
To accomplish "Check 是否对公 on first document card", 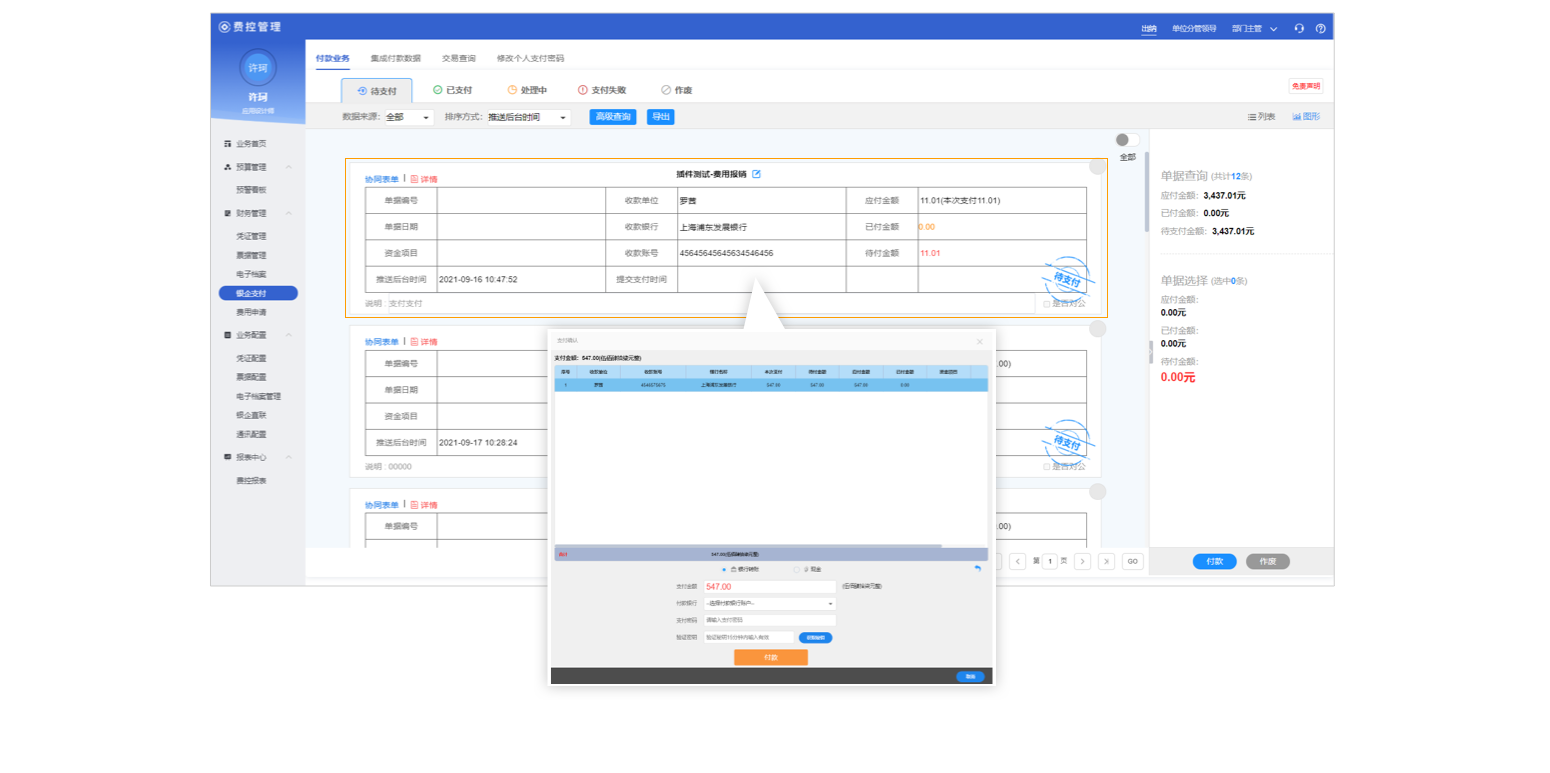I will pyautogui.click(x=1047, y=303).
